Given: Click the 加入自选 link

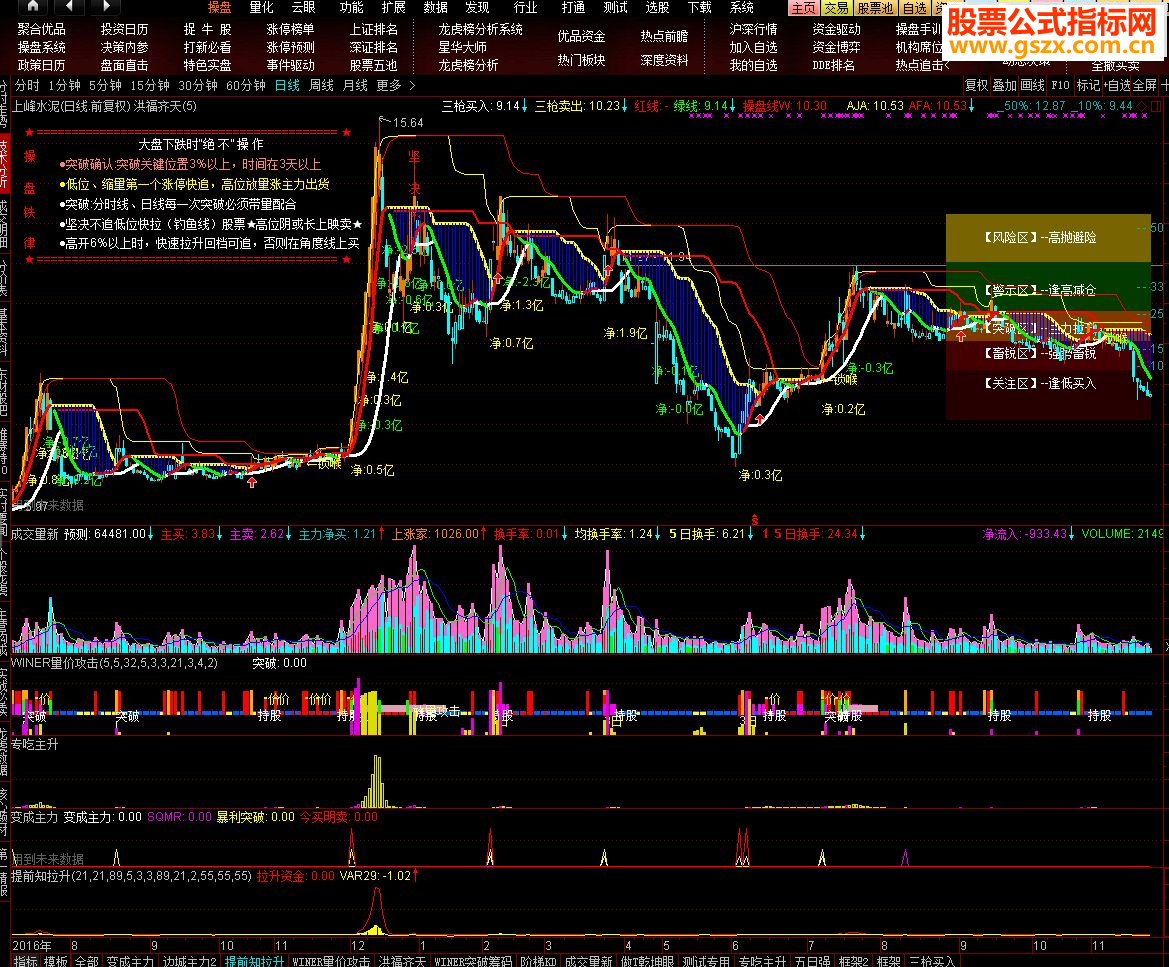Looking at the screenshot, I should point(753,47).
